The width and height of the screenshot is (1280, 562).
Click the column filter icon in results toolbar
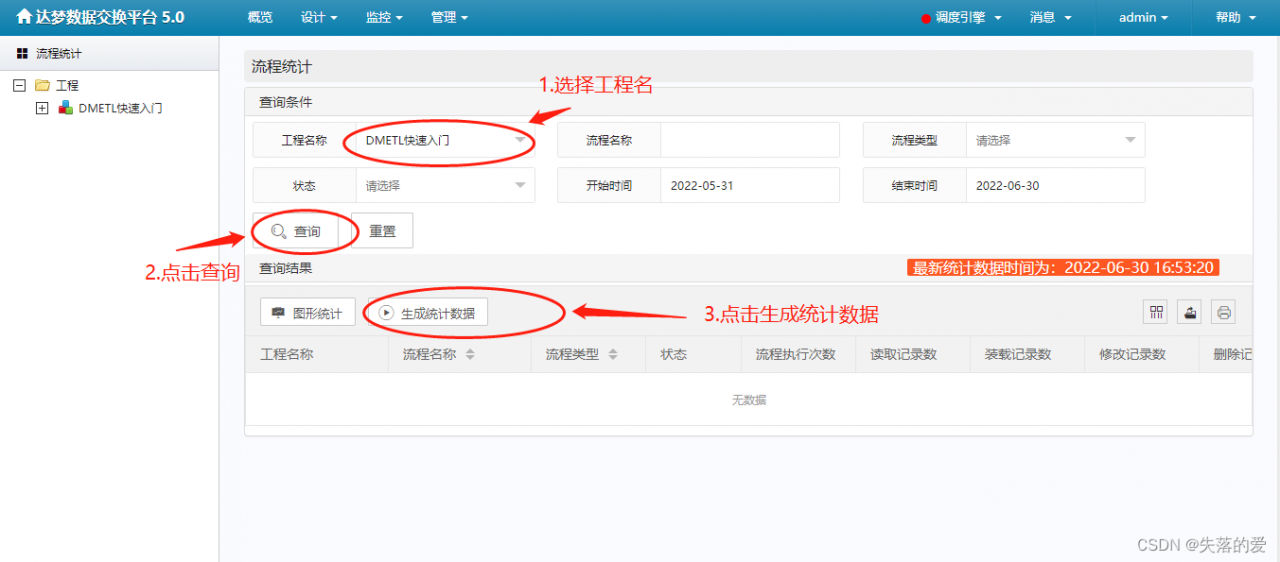click(1156, 312)
